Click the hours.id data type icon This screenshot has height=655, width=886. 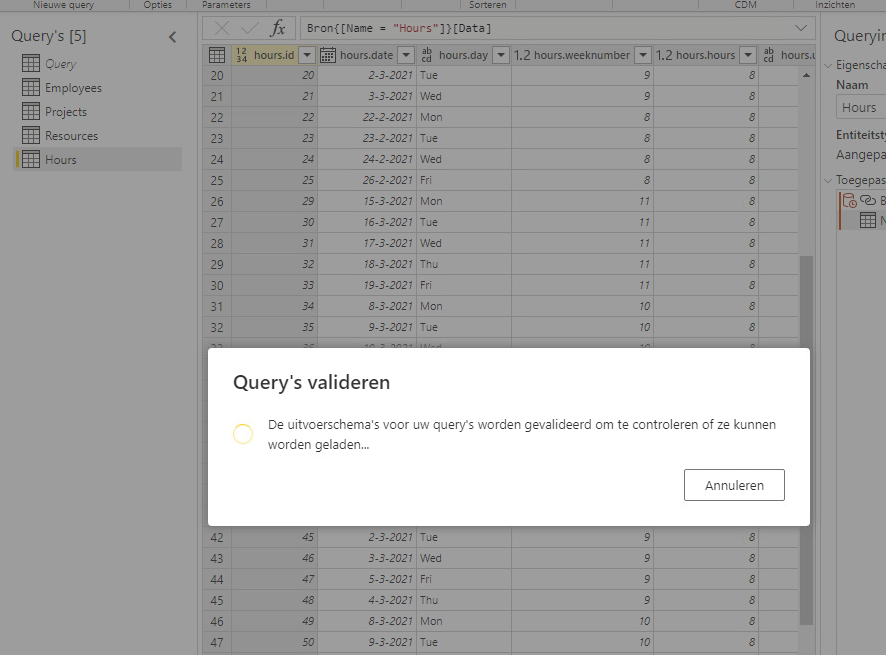(x=241, y=55)
